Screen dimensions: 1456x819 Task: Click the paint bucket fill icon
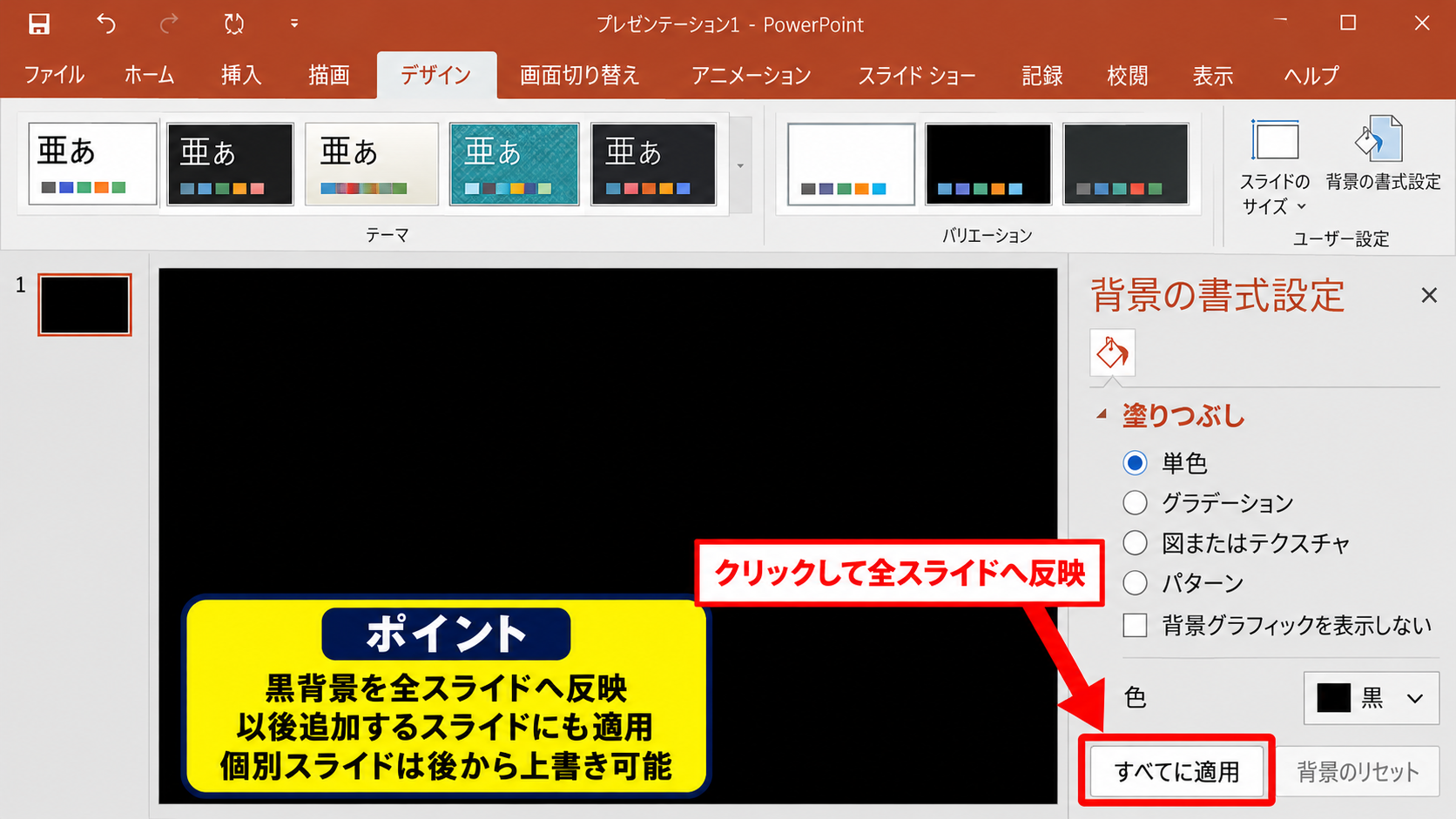(1112, 352)
